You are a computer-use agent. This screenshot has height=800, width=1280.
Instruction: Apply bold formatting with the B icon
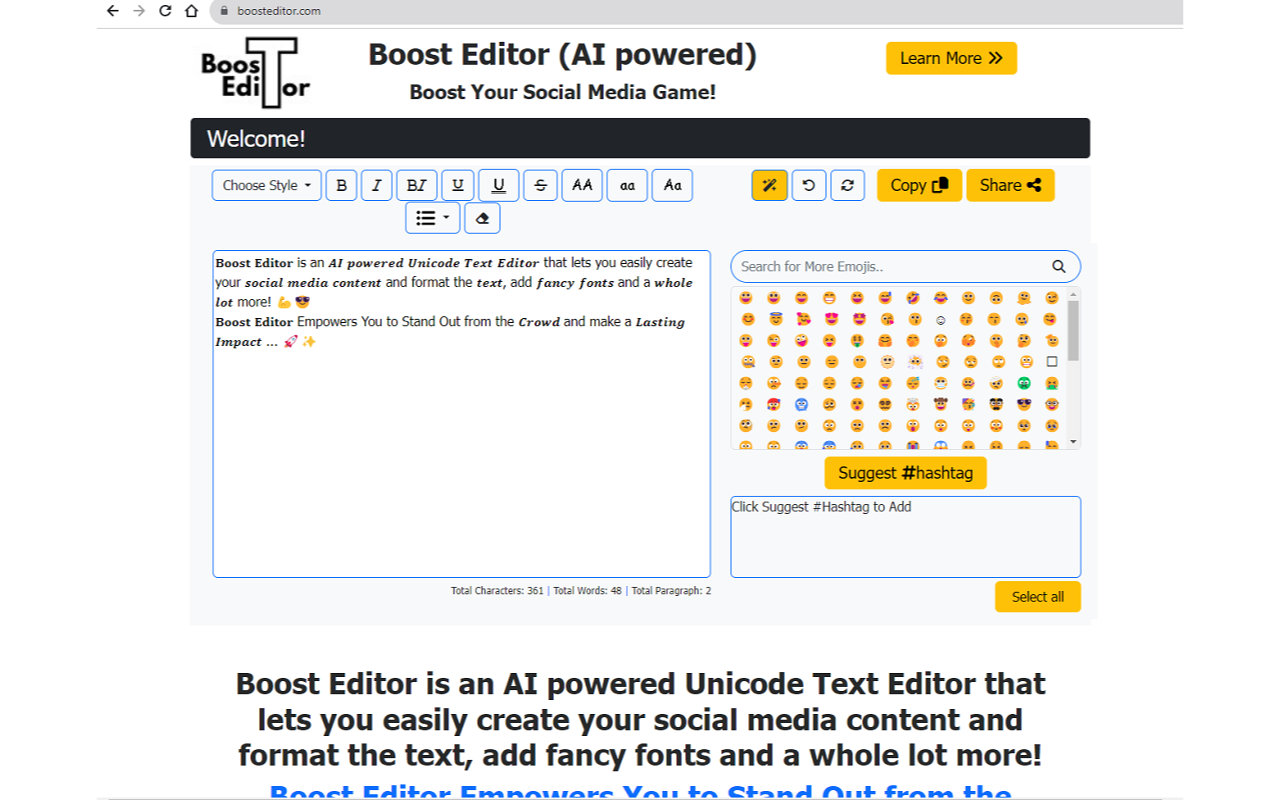click(341, 185)
